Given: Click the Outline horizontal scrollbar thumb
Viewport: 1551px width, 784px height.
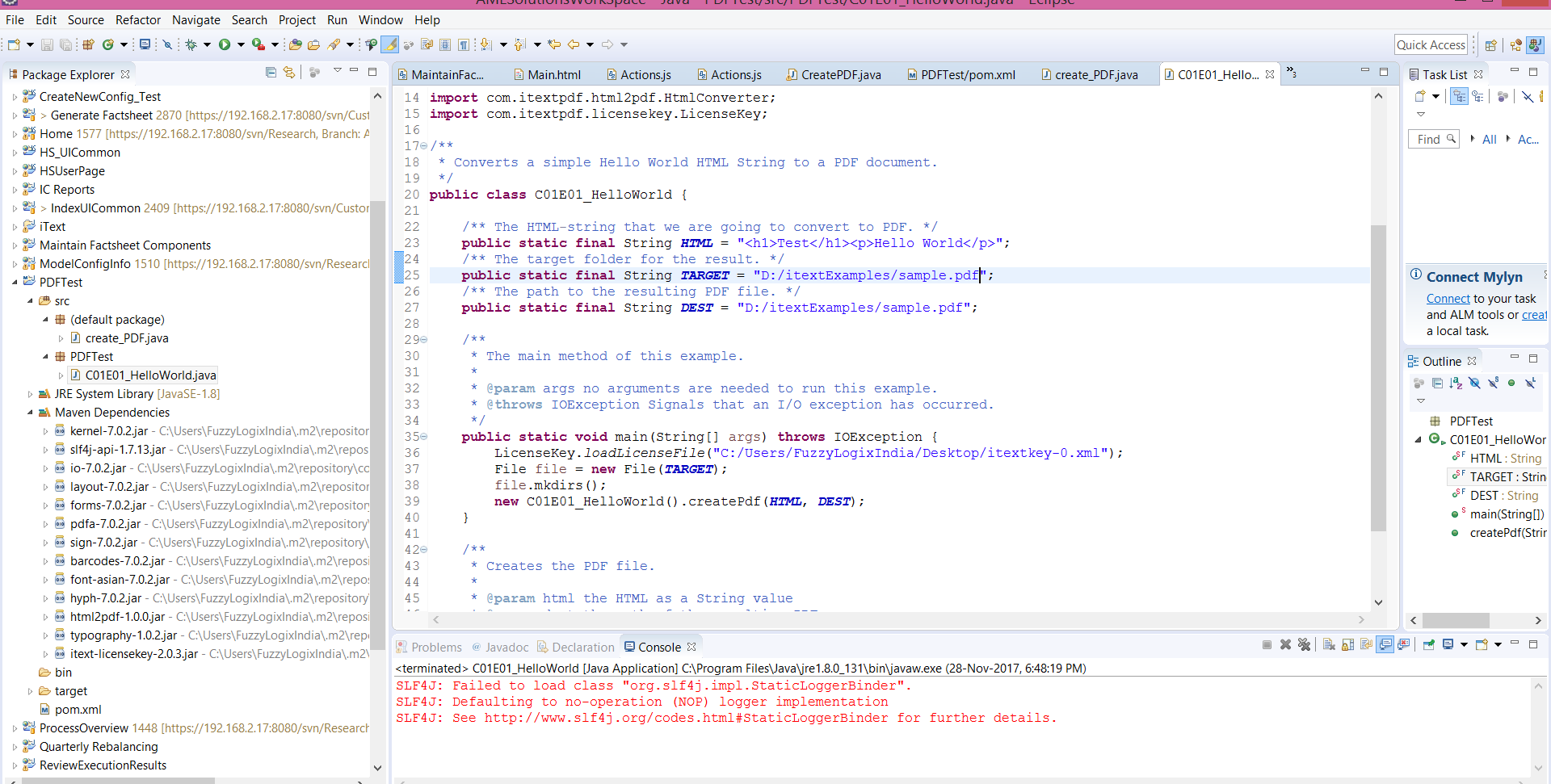Looking at the screenshot, I should 1456,620.
